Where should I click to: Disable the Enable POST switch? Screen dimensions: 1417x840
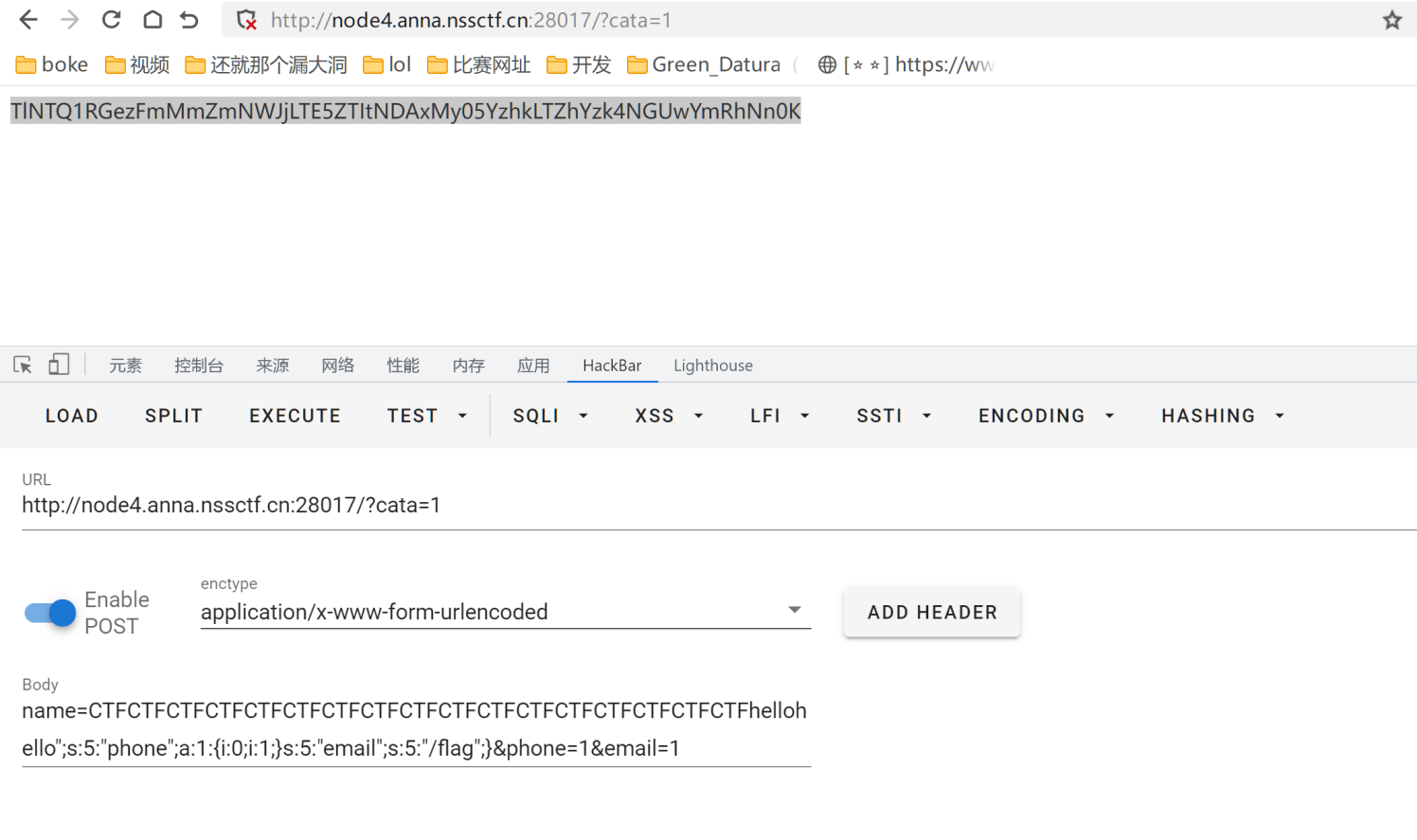click(50, 613)
